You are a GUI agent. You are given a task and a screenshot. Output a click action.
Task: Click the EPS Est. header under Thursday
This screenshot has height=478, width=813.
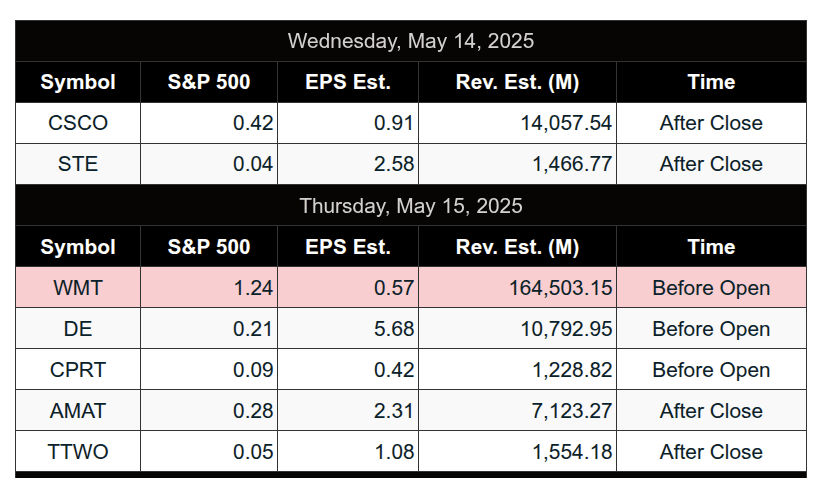pyautogui.click(x=348, y=247)
